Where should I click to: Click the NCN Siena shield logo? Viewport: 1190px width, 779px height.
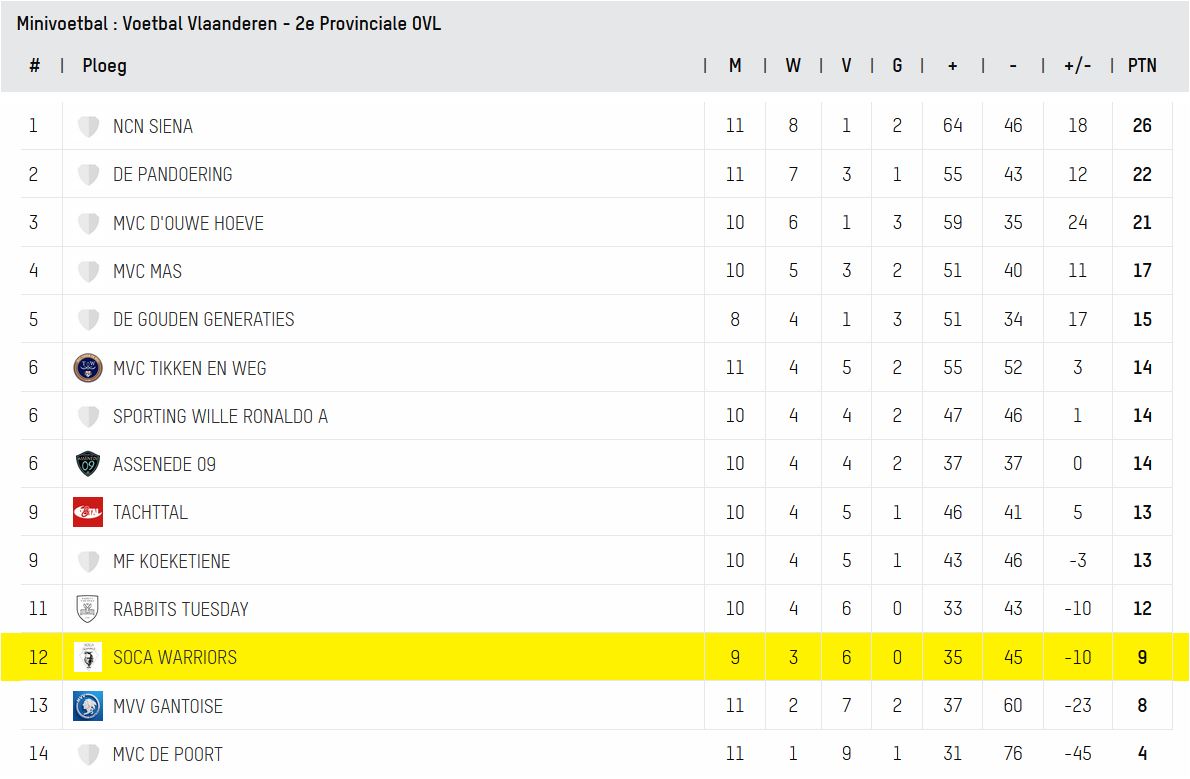[88, 127]
